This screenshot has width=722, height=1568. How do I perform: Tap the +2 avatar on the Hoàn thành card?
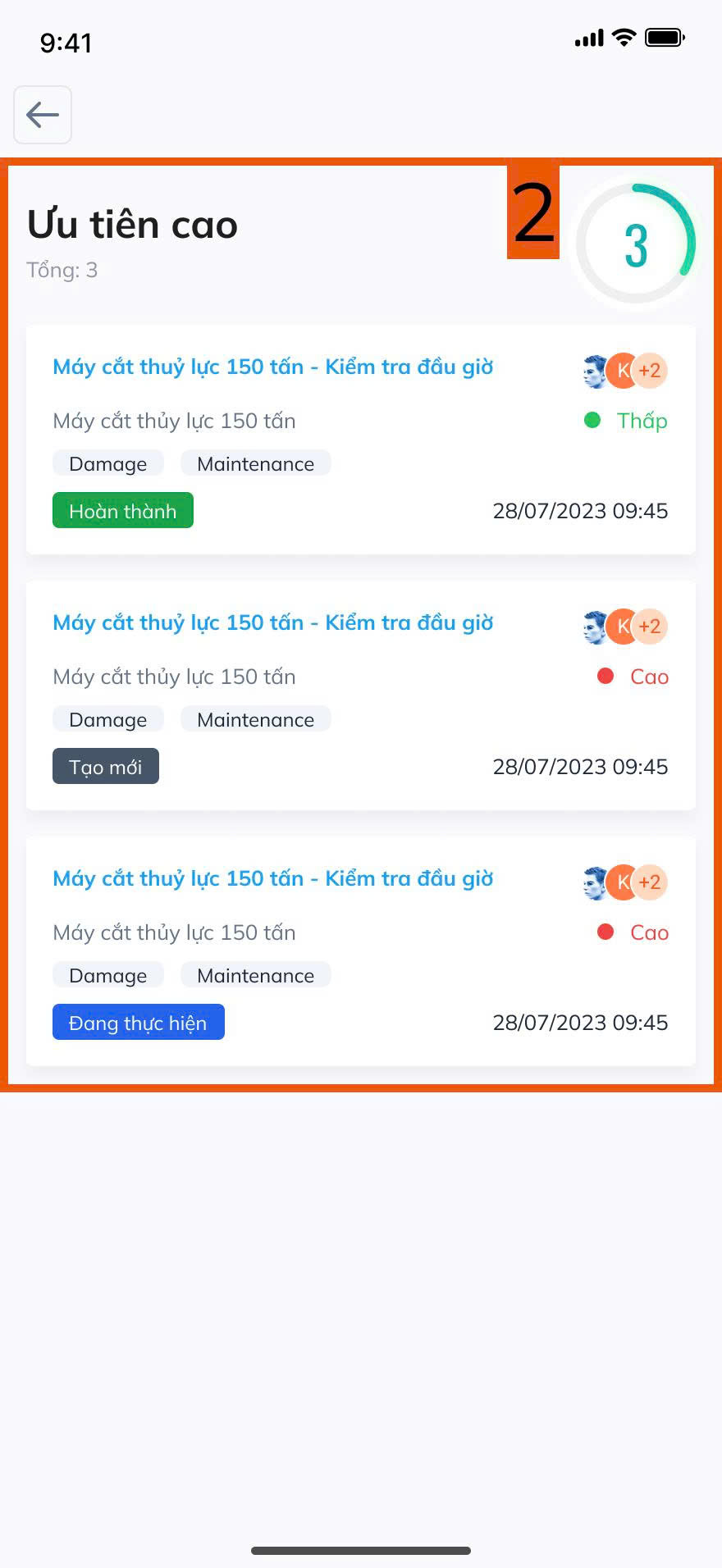[x=651, y=371]
